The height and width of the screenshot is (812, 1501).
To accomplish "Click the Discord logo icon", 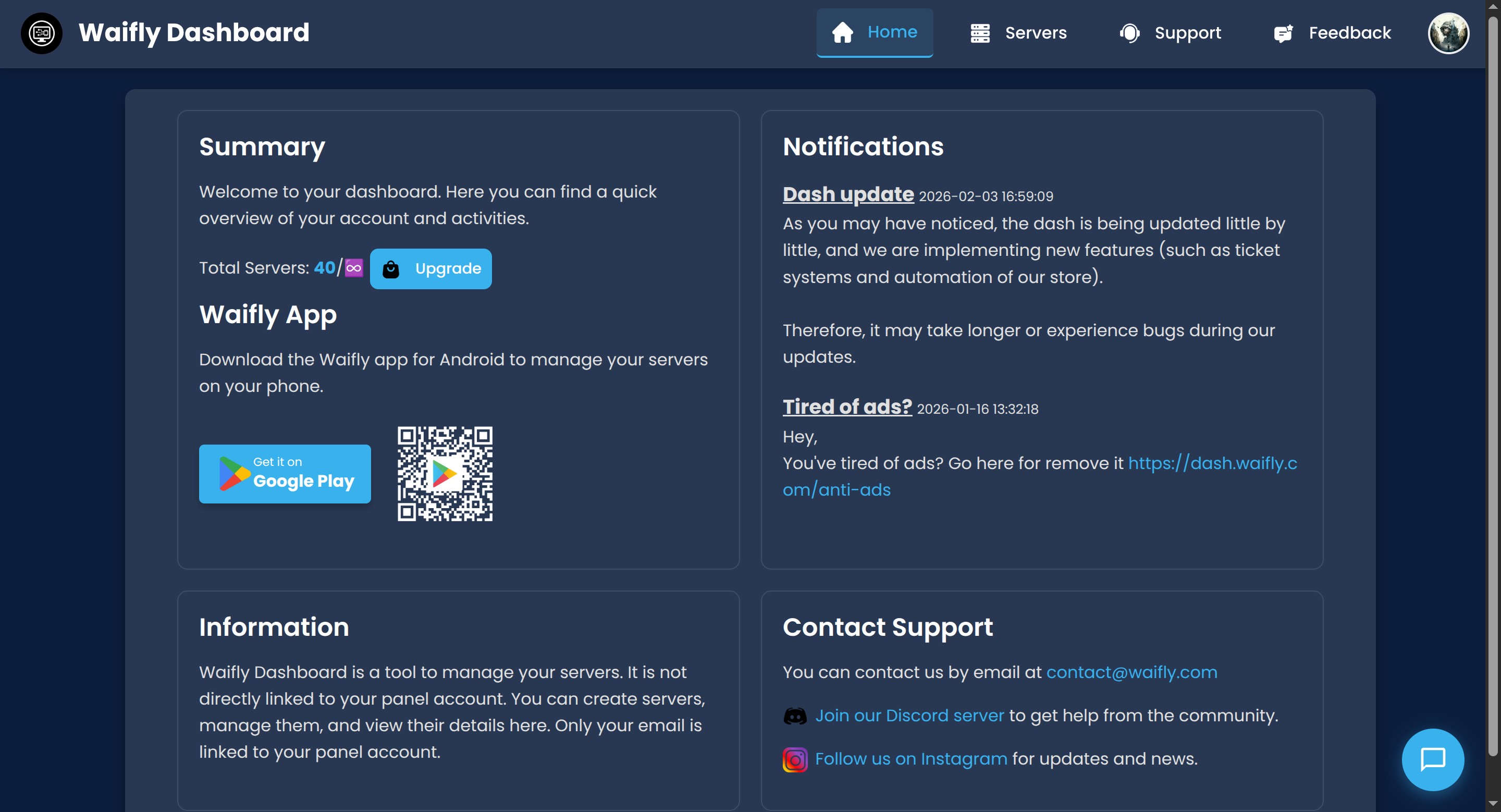I will (x=795, y=716).
